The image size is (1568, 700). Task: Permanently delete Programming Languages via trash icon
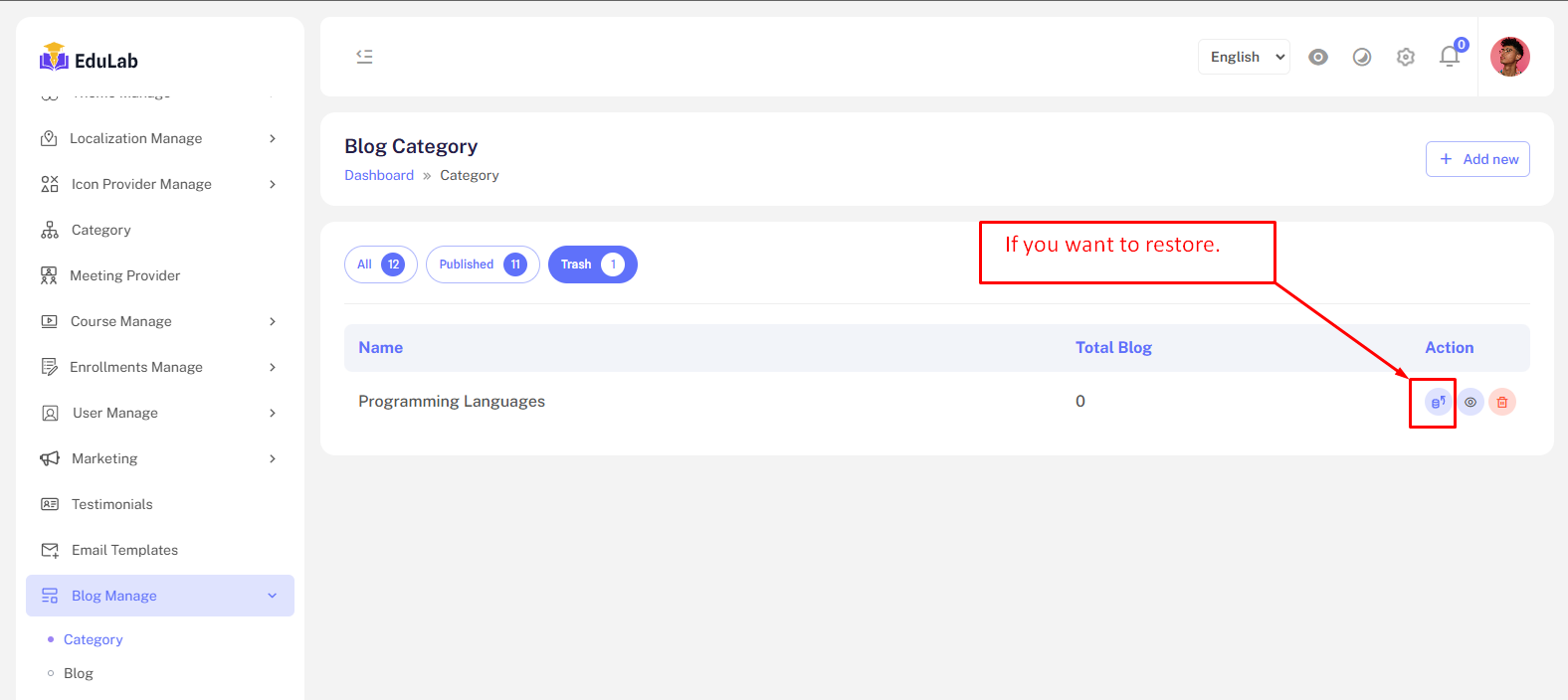click(x=1502, y=402)
